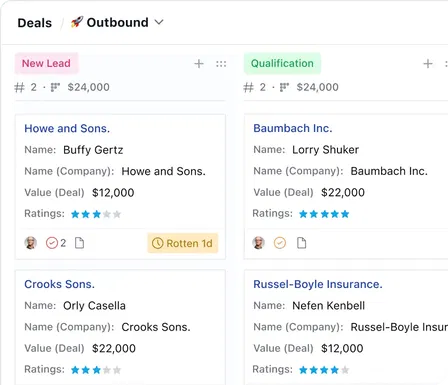Click contact name Orly Casella
The height and width of the screenshot is (385, 448).
tap(94, 306)
